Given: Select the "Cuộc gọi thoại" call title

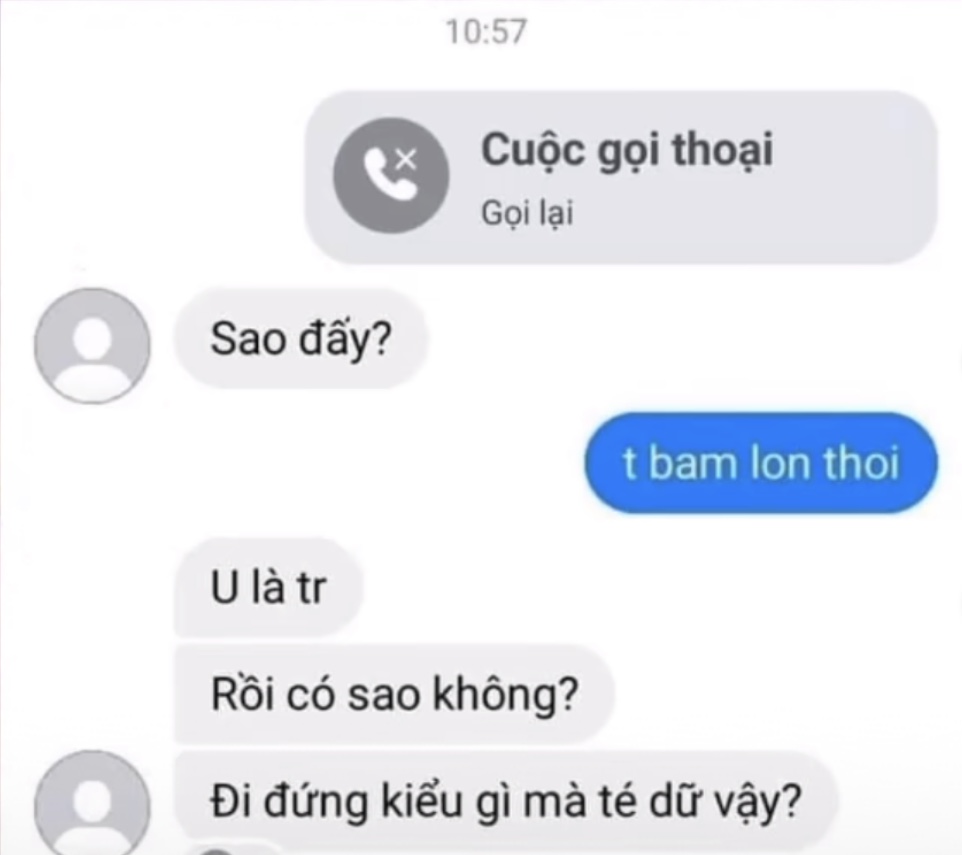Looking at the screenshot, I should coord(627,150).
